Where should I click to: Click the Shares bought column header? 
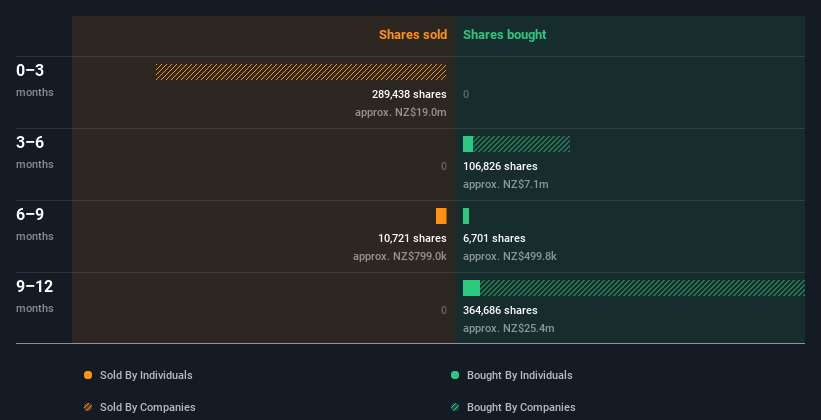(x=505, y=35)
